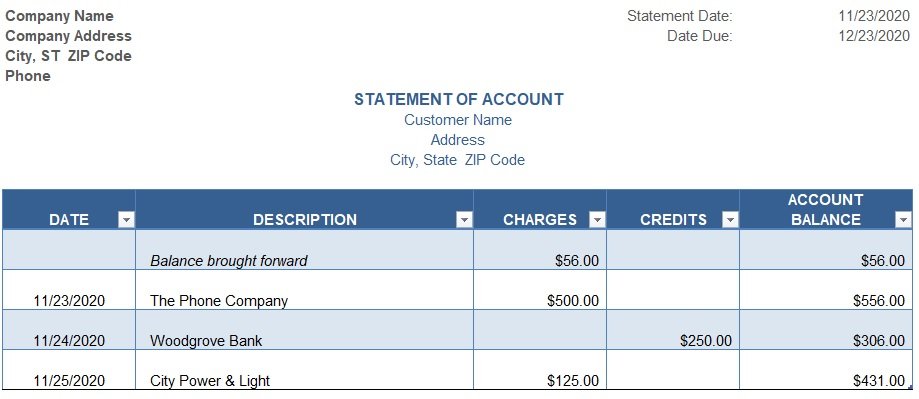Open the ACCOUNT BALANCE filter dropdown

pyautogui.click(x=903, y=220)
